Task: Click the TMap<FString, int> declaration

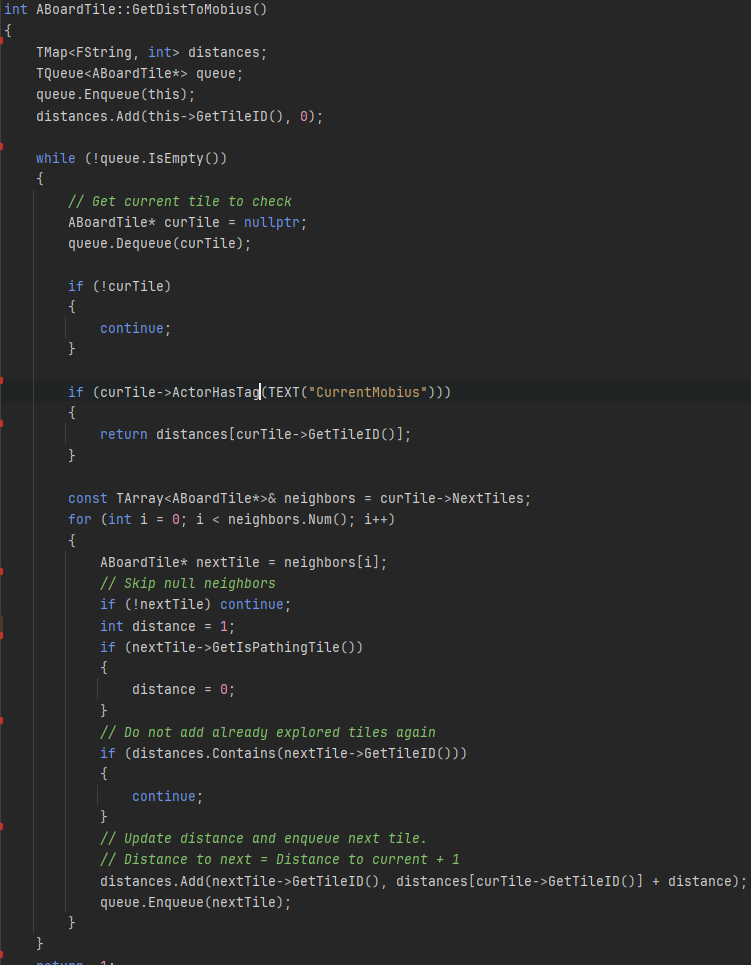Action: pos(151,53)
